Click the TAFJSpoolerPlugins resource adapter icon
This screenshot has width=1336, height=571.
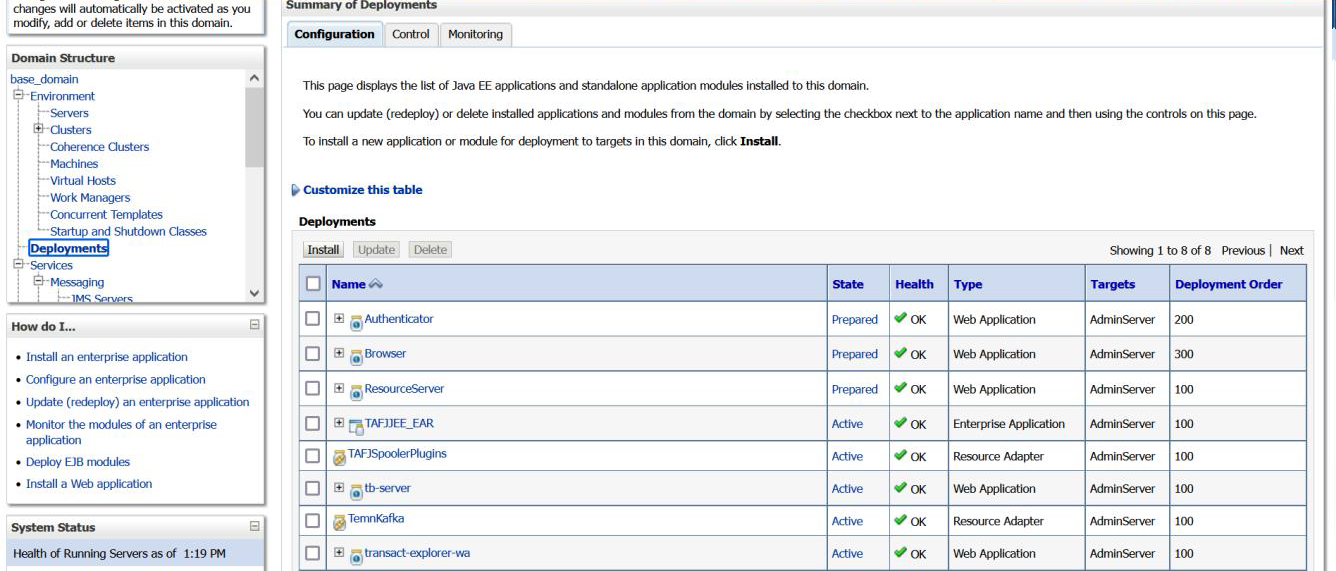coord(339,457)
